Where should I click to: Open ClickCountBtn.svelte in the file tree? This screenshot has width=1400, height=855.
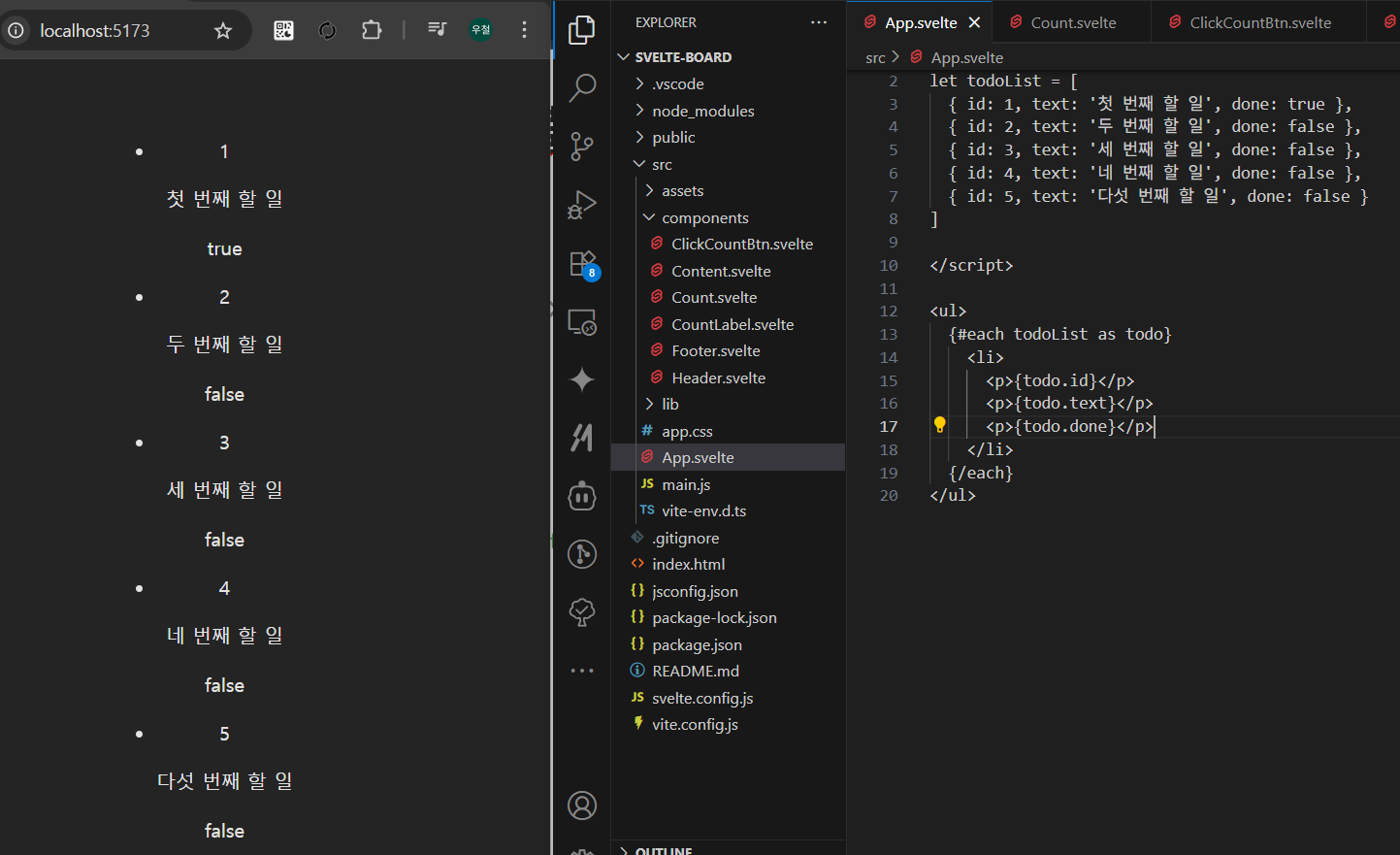coord(729,244)
